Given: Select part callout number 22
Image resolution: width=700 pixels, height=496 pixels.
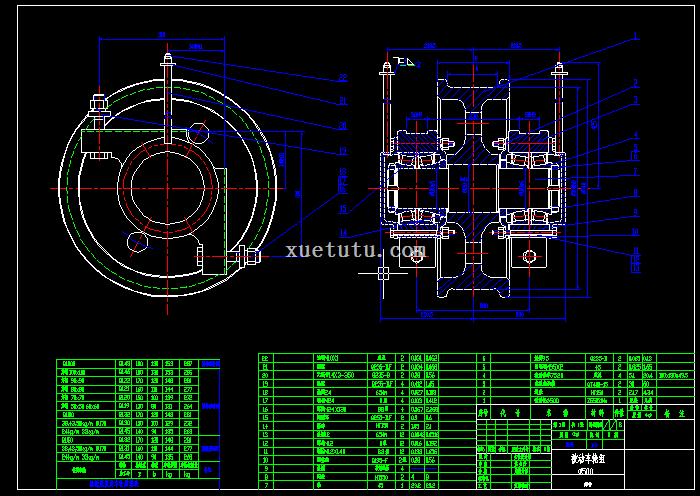Looking at the screenshot, I should click(x=342, y=77).
